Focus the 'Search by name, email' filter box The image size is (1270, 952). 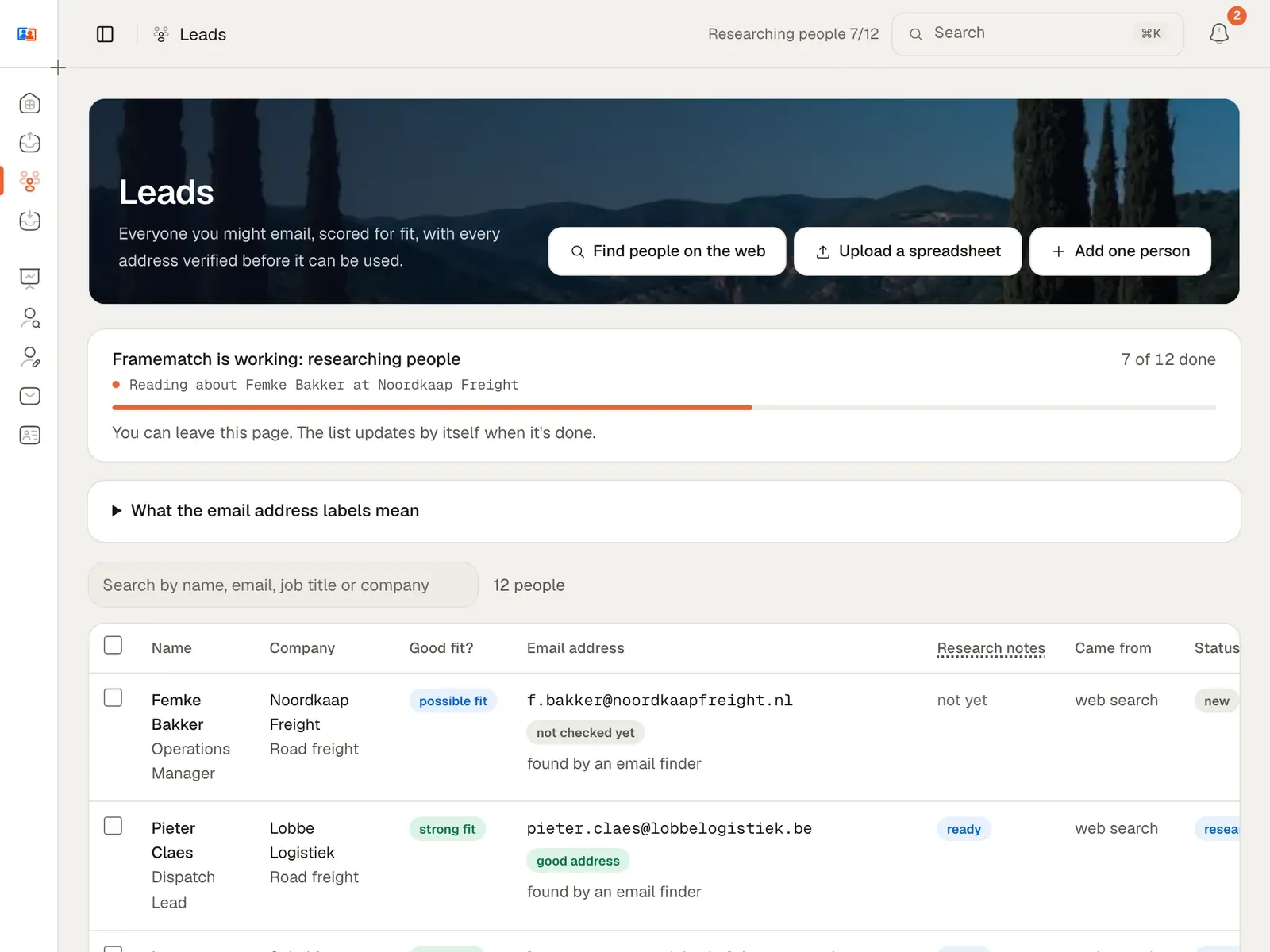283,585
